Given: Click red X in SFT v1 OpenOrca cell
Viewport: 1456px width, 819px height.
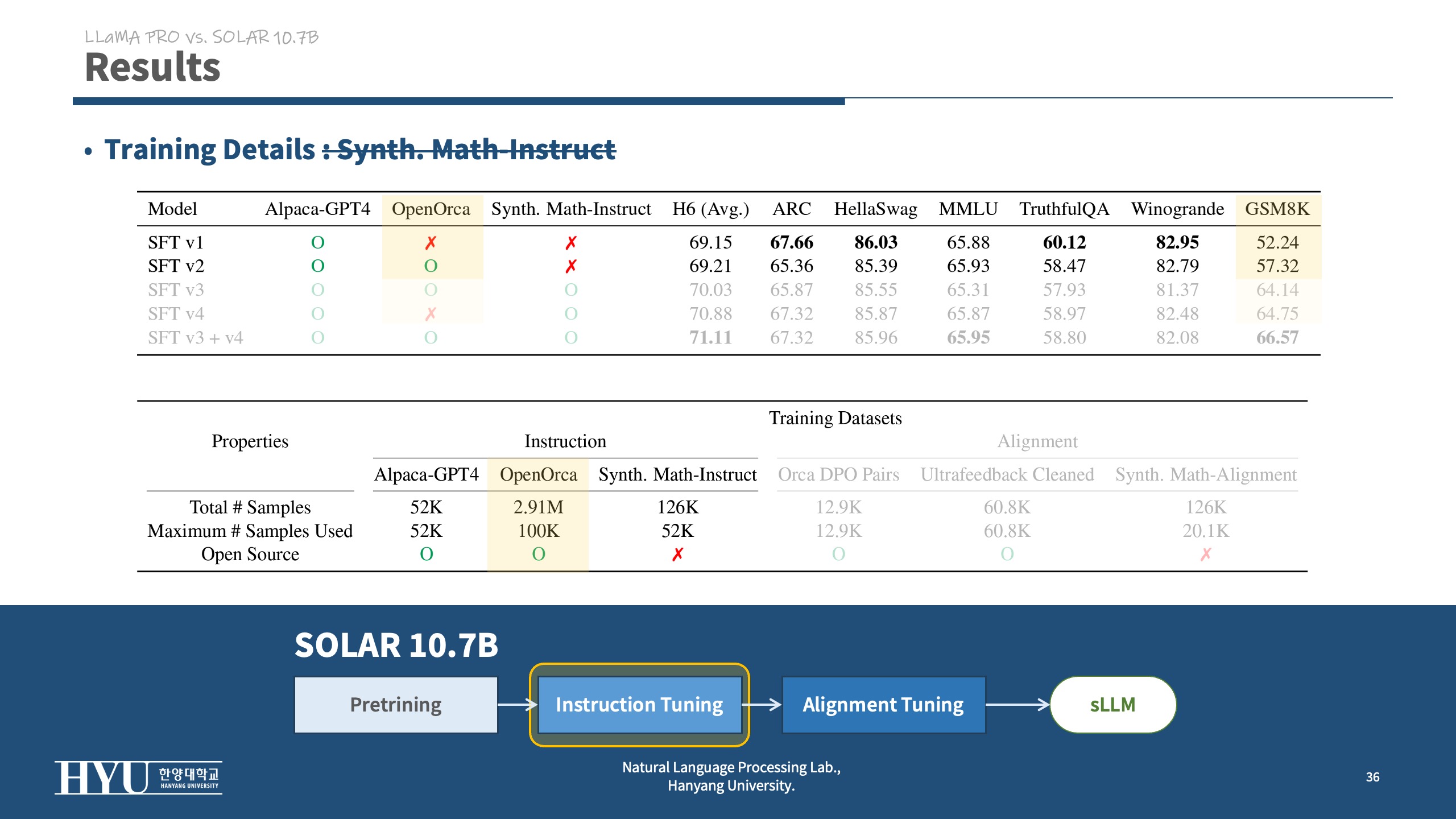Looking at the screenshot, I should [431, 243].
